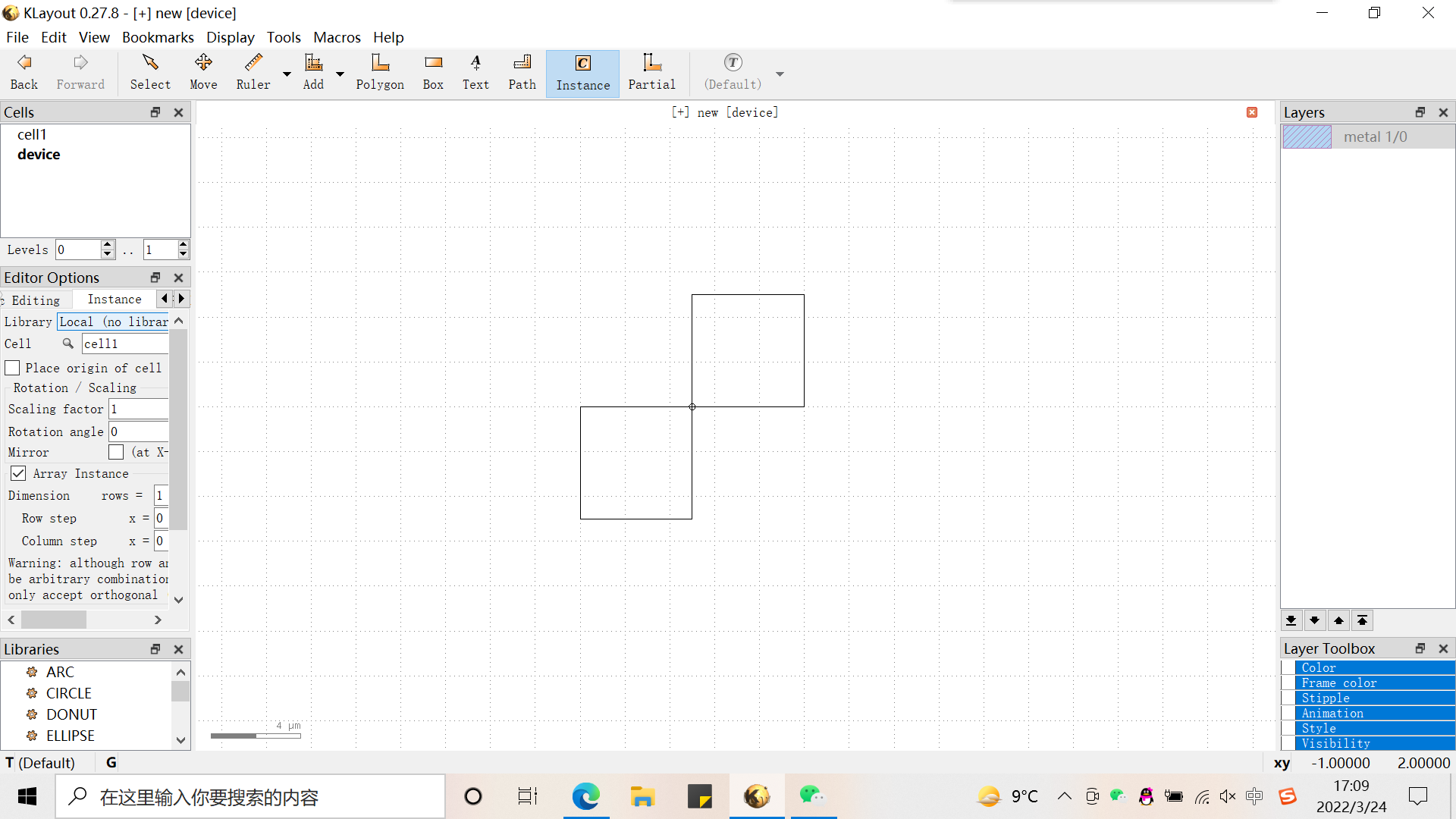Image resolution: width=1456 pixels, height=819 pixels.
Task: Open the DONUT library item
Action: (71, 714)
